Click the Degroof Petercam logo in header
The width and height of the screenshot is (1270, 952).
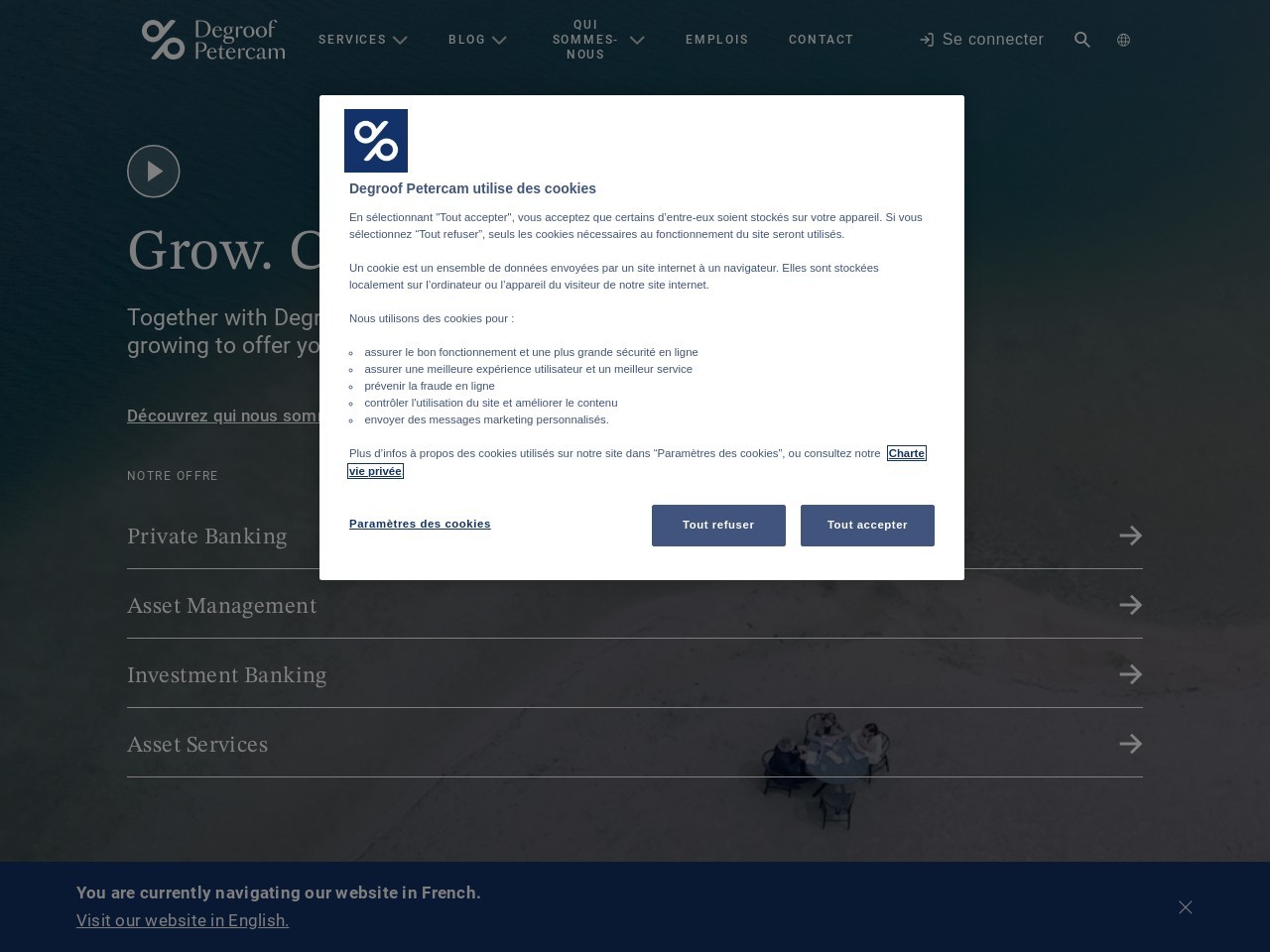tap(213, 40)
